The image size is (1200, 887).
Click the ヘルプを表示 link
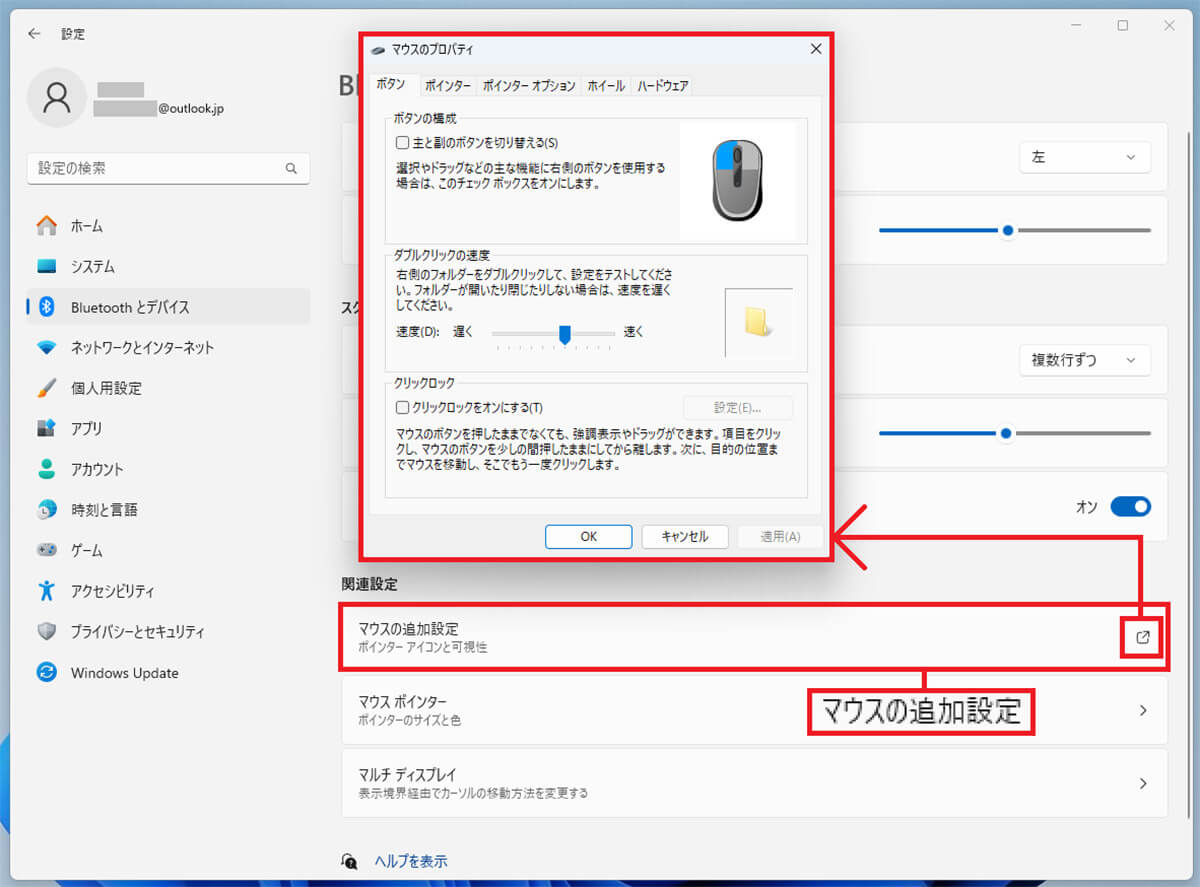[x=410, y=861]
